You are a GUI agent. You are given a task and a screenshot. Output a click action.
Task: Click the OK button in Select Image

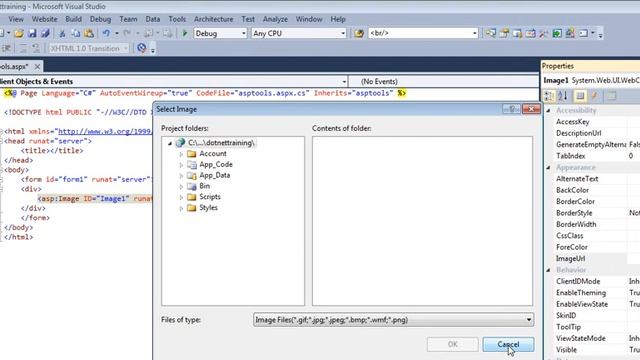click(x=453, y=344)
